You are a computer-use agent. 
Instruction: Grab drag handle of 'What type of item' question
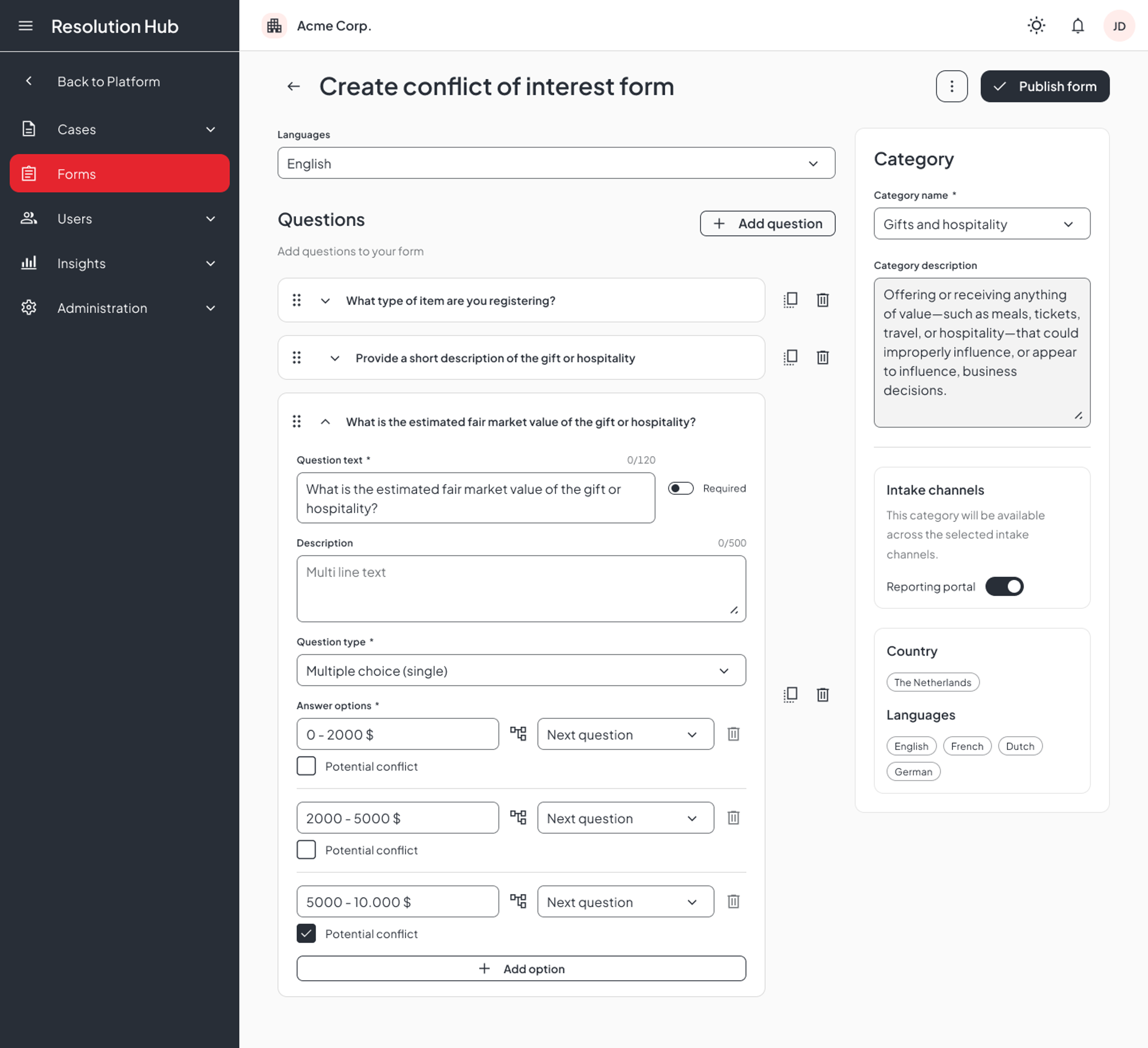[297, 300]
